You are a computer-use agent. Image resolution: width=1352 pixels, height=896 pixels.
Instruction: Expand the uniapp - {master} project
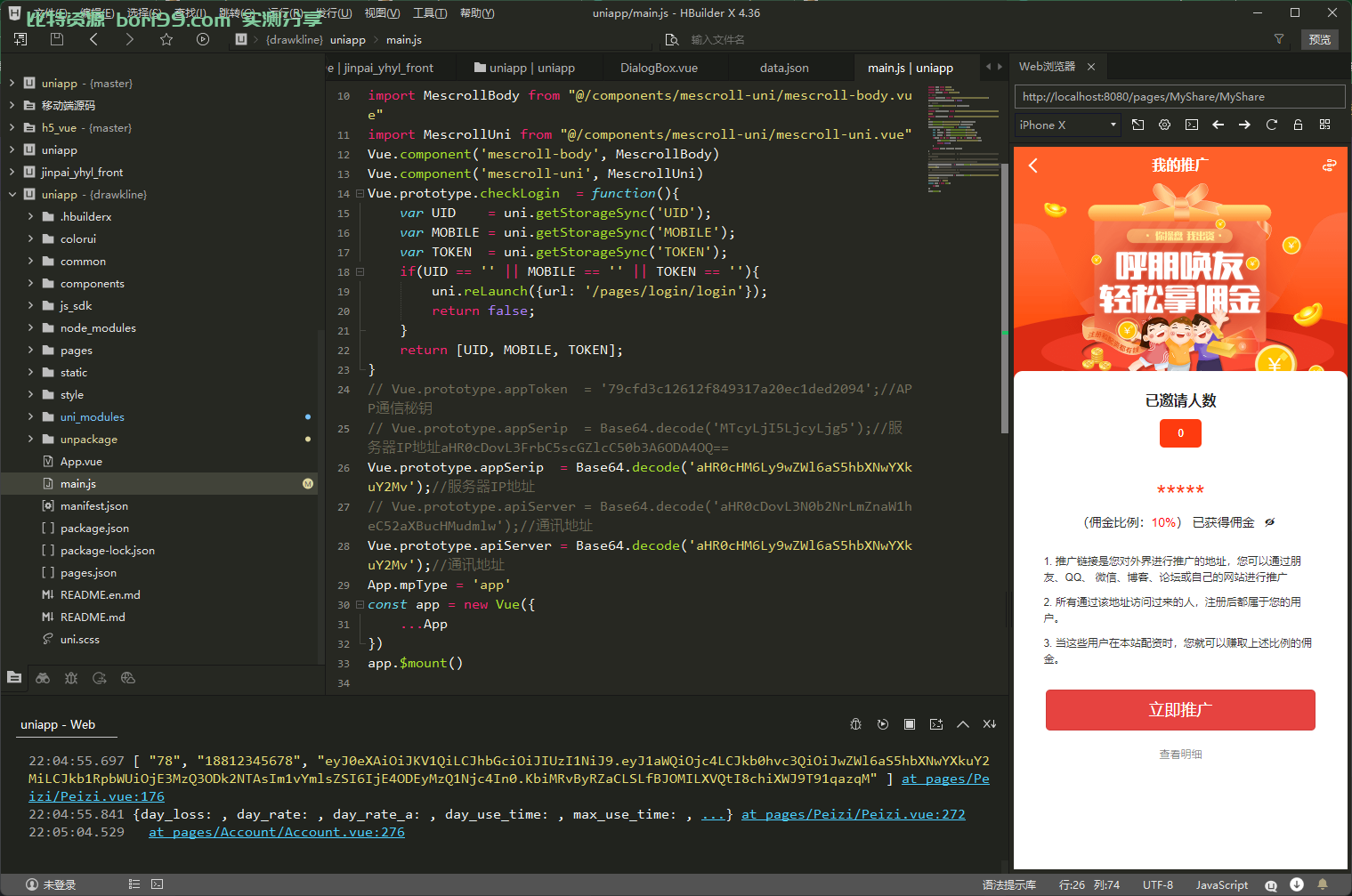point(12,83)
